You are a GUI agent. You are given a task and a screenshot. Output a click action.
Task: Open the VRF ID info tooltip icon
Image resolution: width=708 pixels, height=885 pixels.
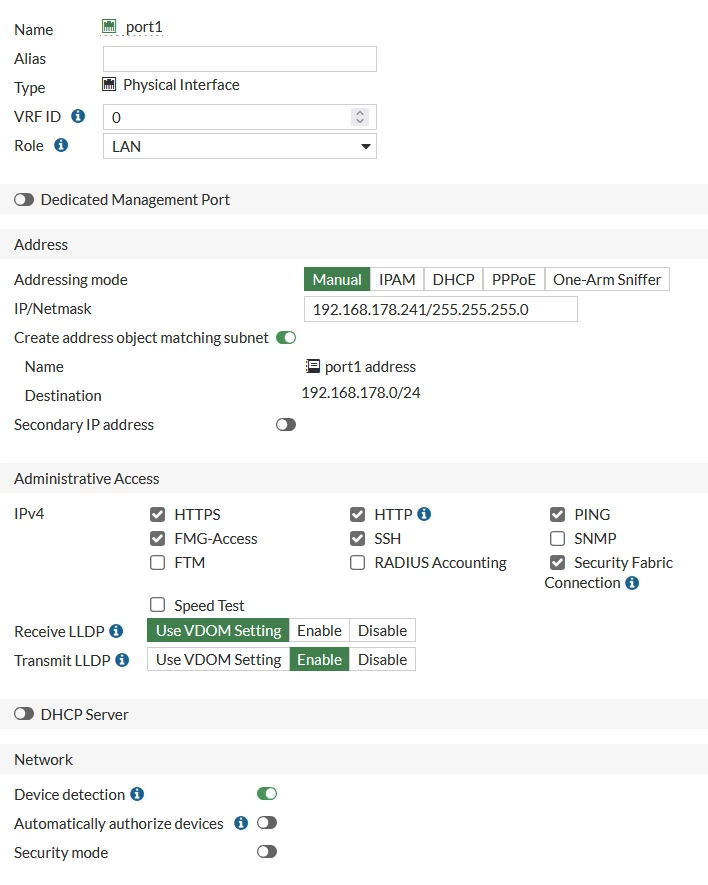click(x=78, y=116)
